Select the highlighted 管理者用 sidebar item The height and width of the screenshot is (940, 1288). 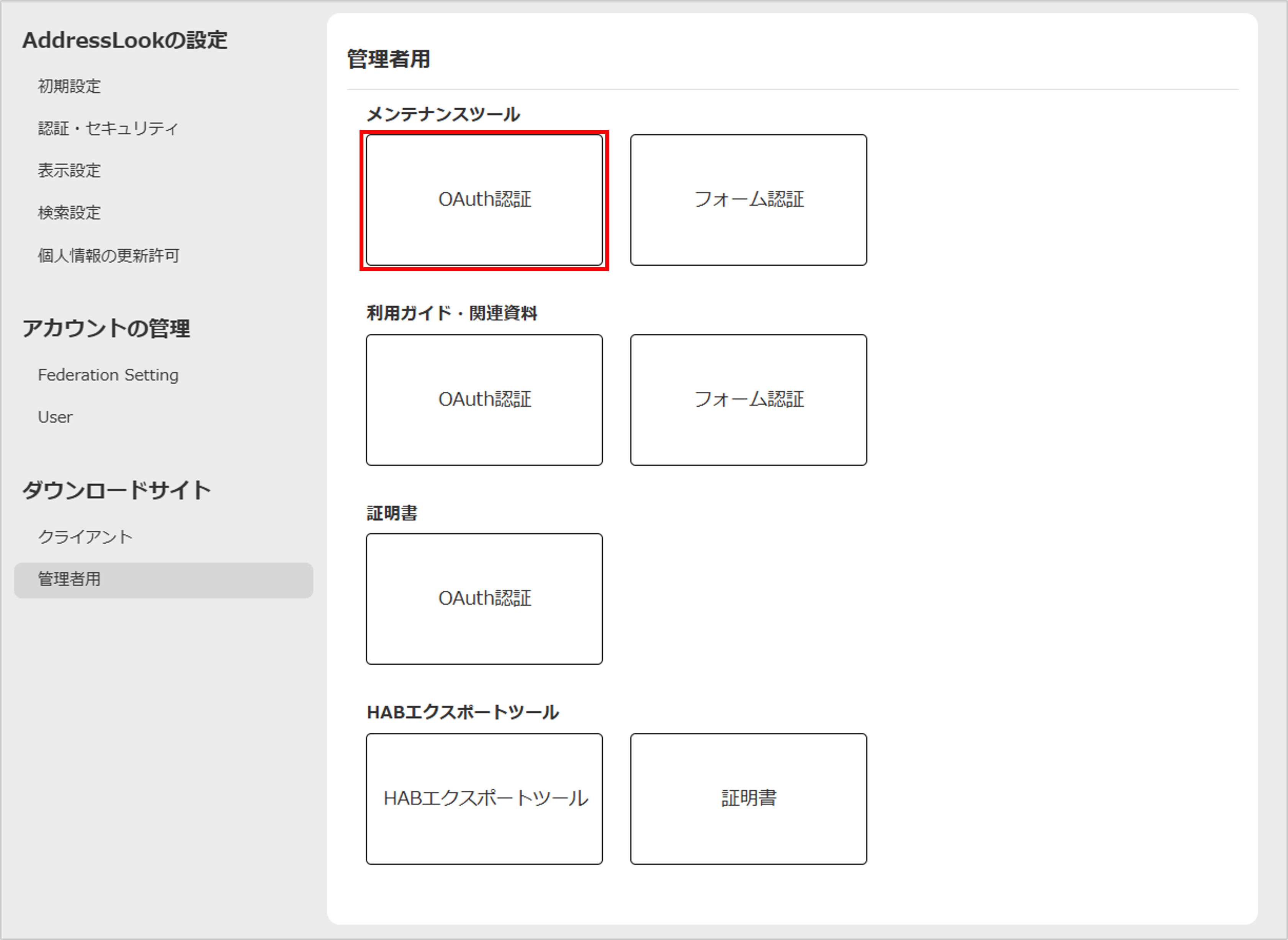click(69, 579)
